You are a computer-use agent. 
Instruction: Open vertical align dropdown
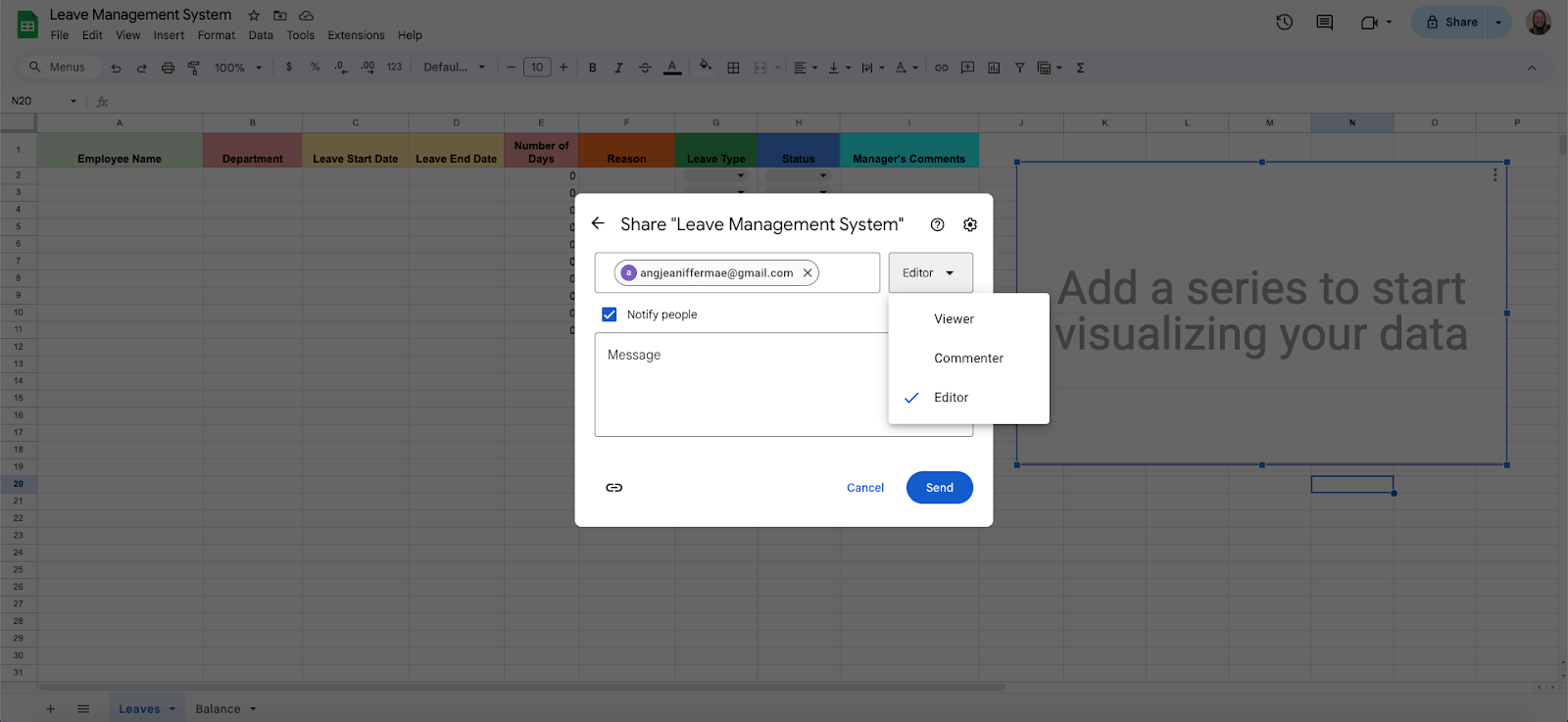coord(839,68)
